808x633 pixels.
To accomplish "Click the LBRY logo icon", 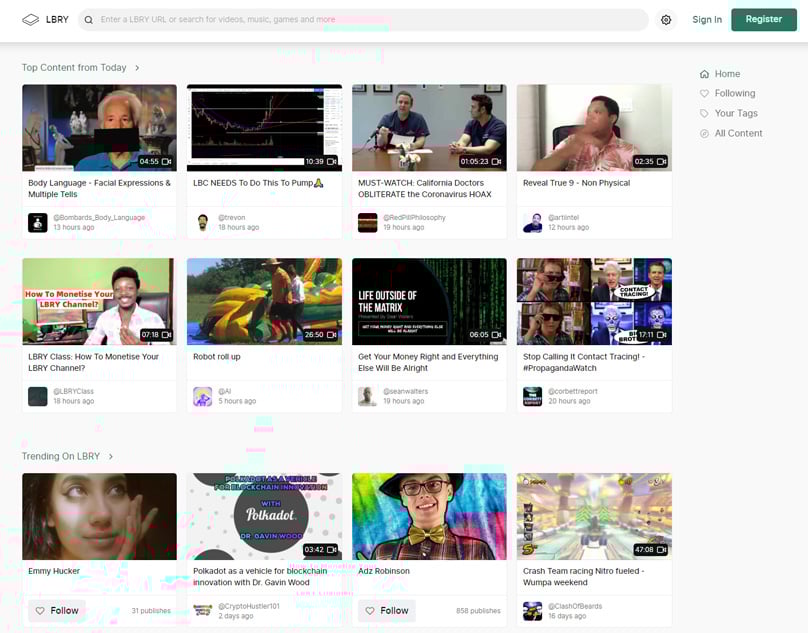I will pyautogui.click(x=30, y=20).
